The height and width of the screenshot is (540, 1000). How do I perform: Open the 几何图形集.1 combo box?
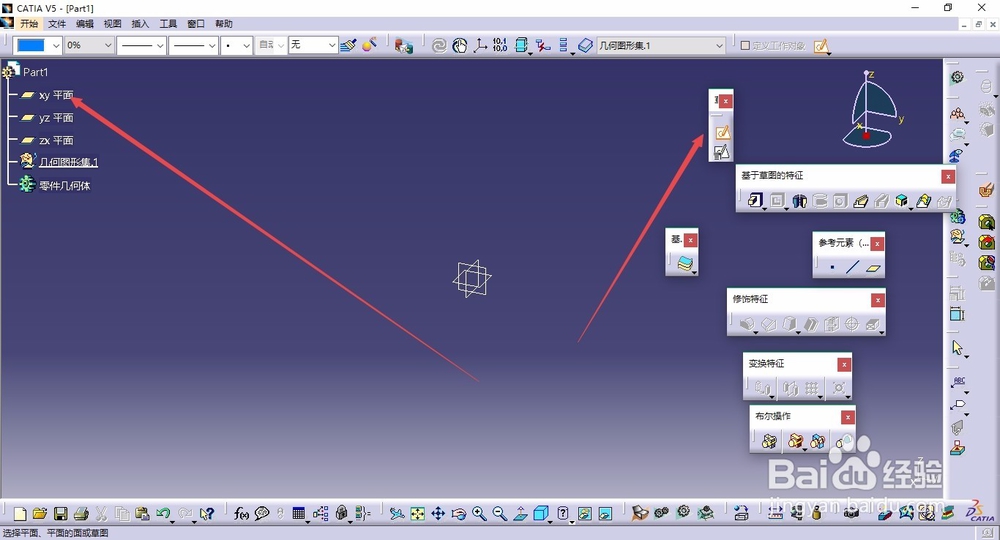(x=661, y=45)
